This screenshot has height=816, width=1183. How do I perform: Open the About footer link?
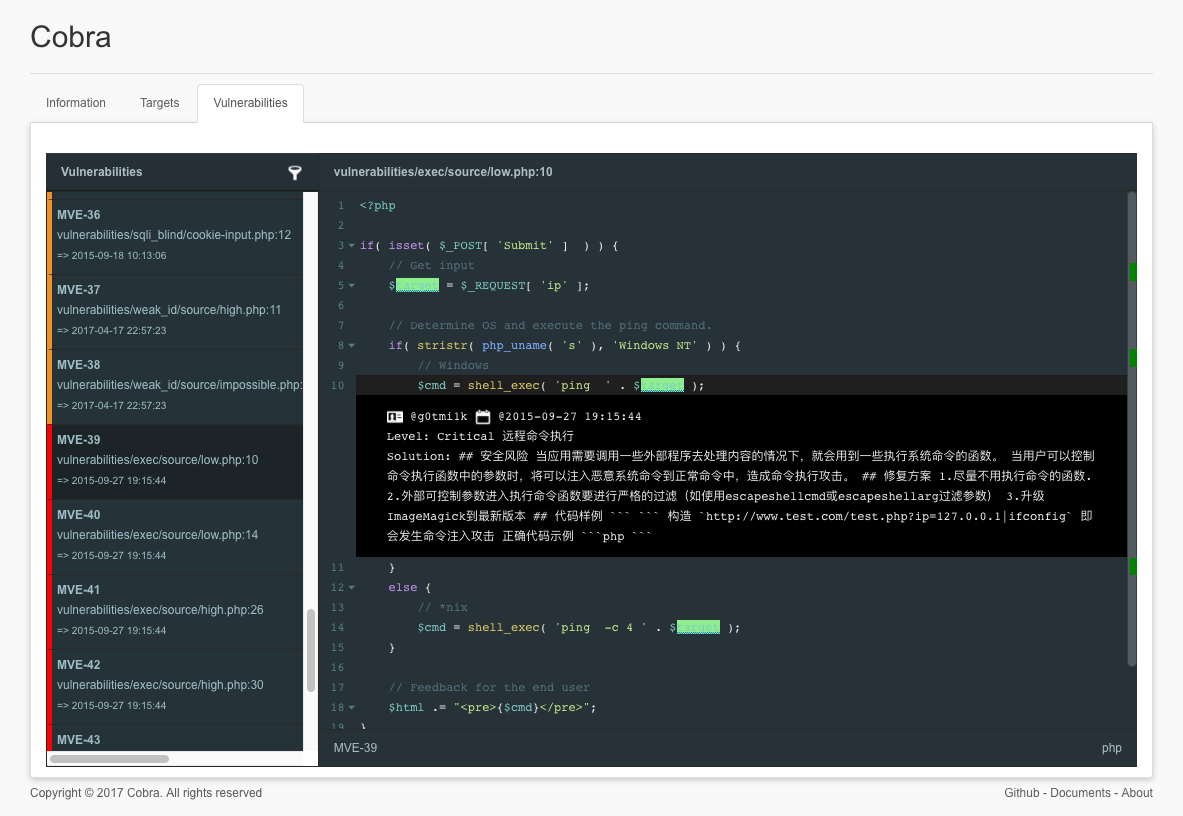click(1137, 793)
